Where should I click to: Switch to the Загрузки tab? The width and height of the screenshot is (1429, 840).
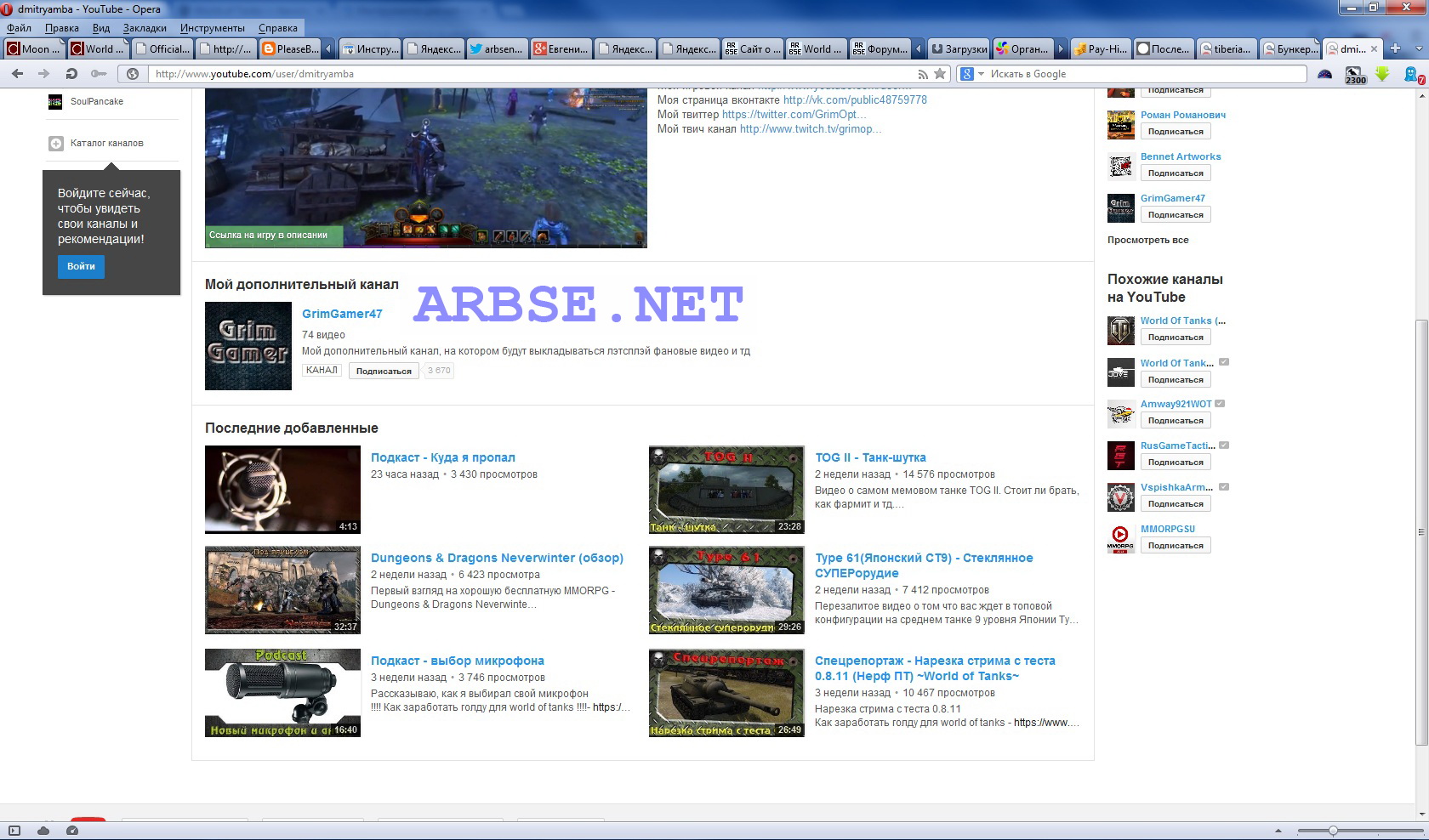point(959,48)
